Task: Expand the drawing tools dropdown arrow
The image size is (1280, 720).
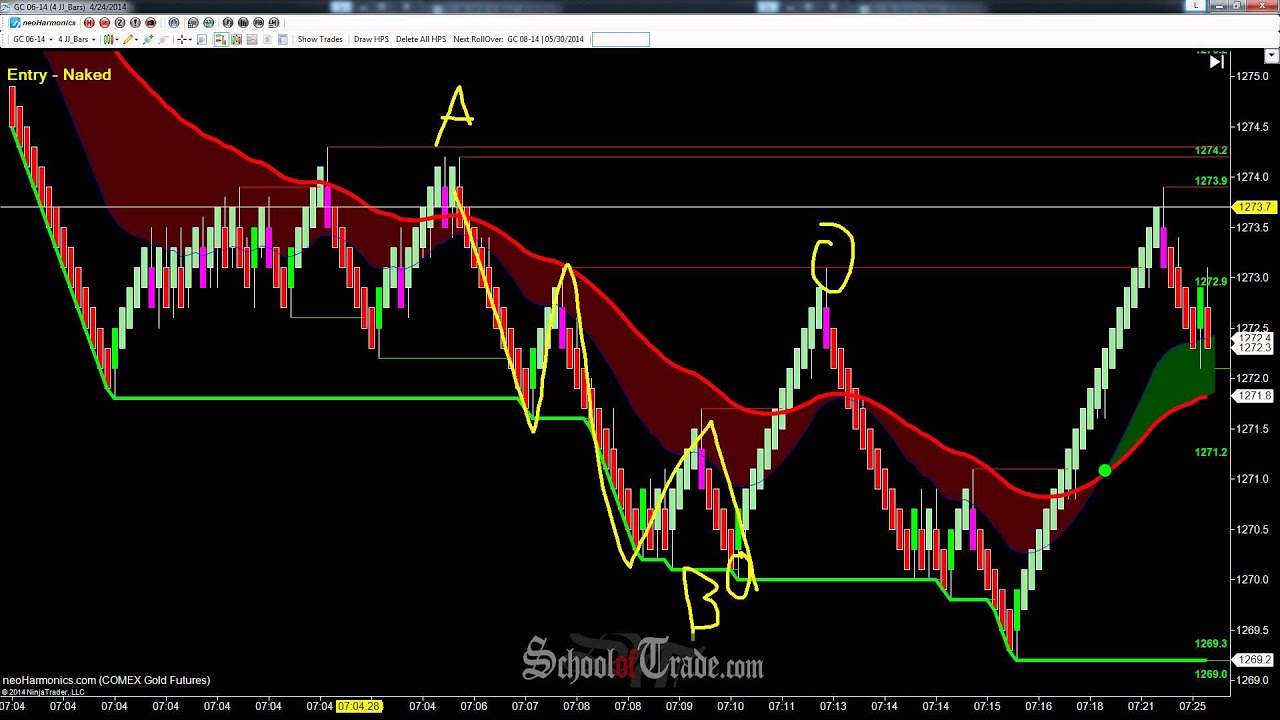Action: tap(136, 39)
